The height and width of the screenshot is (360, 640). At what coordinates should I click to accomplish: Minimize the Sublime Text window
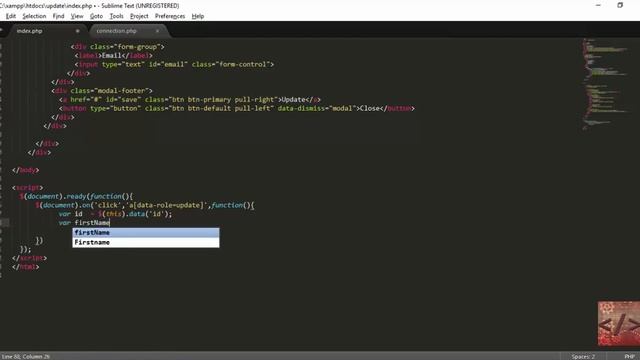598,5
